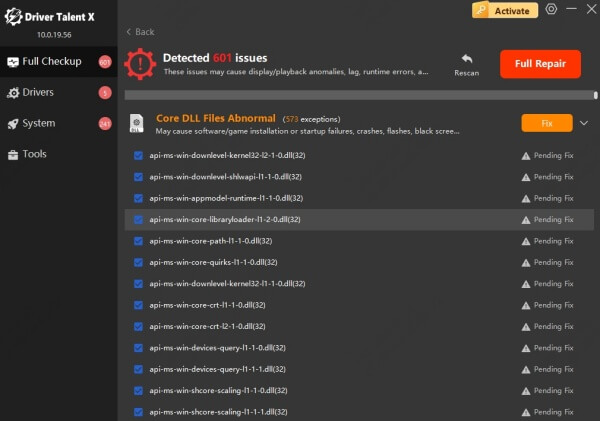Viewport: 600px width, 421px height.
Task: Select the api-ms-win-shcore-scaling-l1-1-0.dll file name
Action: 218,391
